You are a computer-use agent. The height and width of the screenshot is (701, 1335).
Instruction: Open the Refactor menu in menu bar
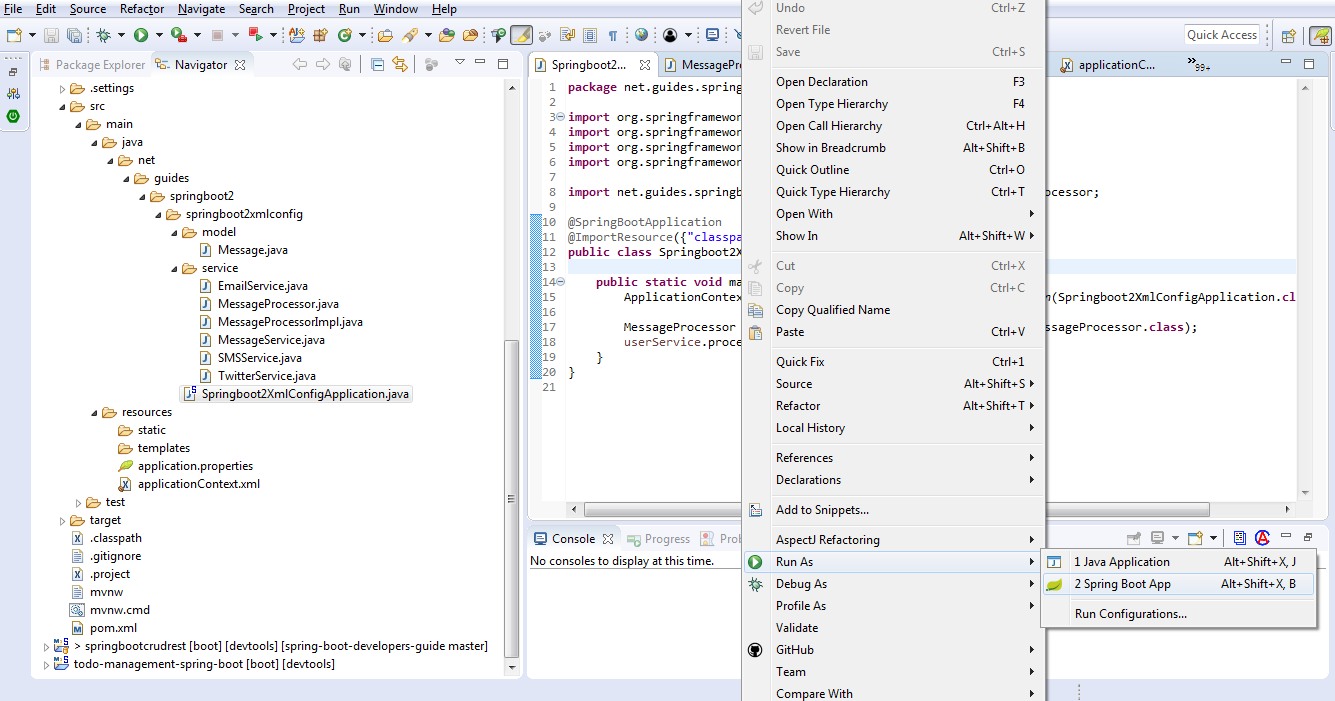[x=142, y=9]
